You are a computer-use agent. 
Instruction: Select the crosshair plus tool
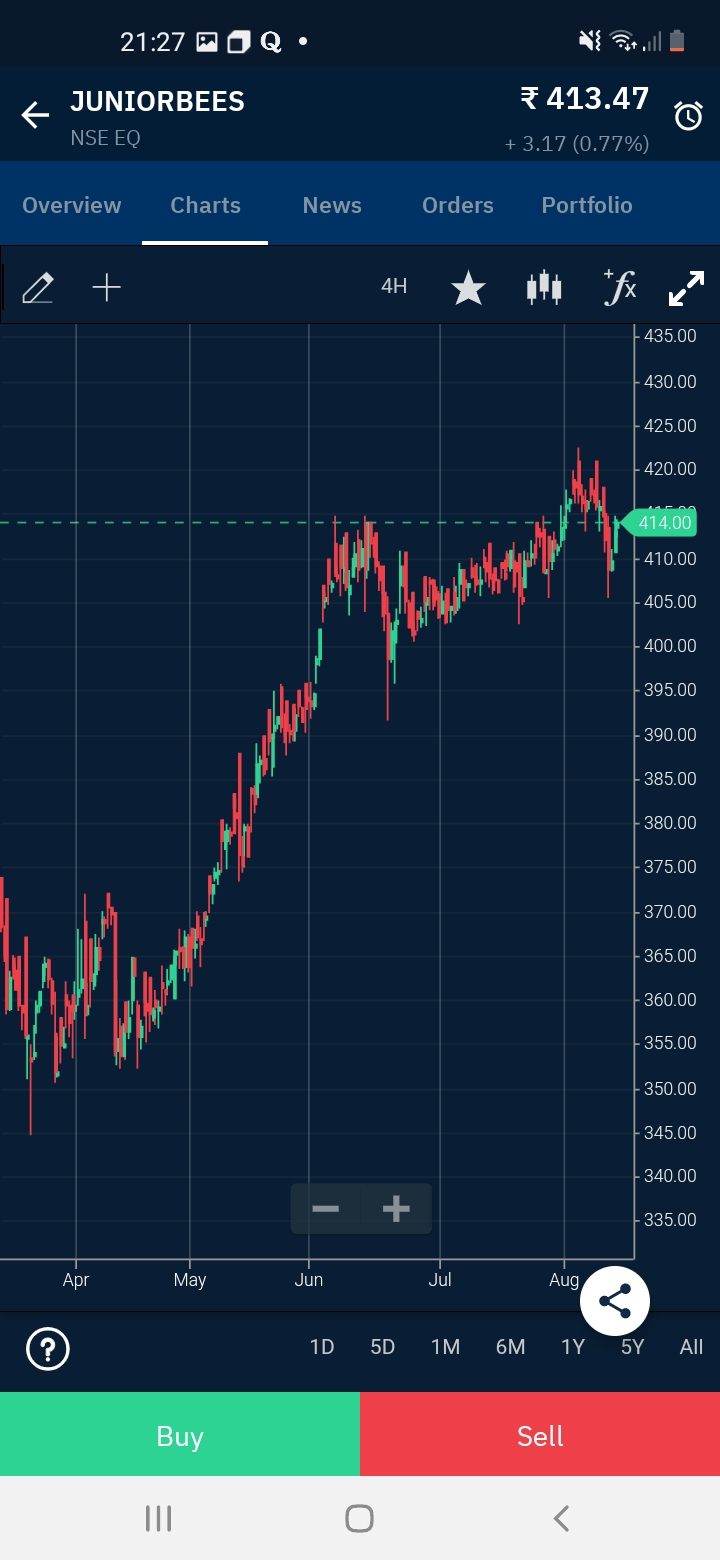click(106, 288)
